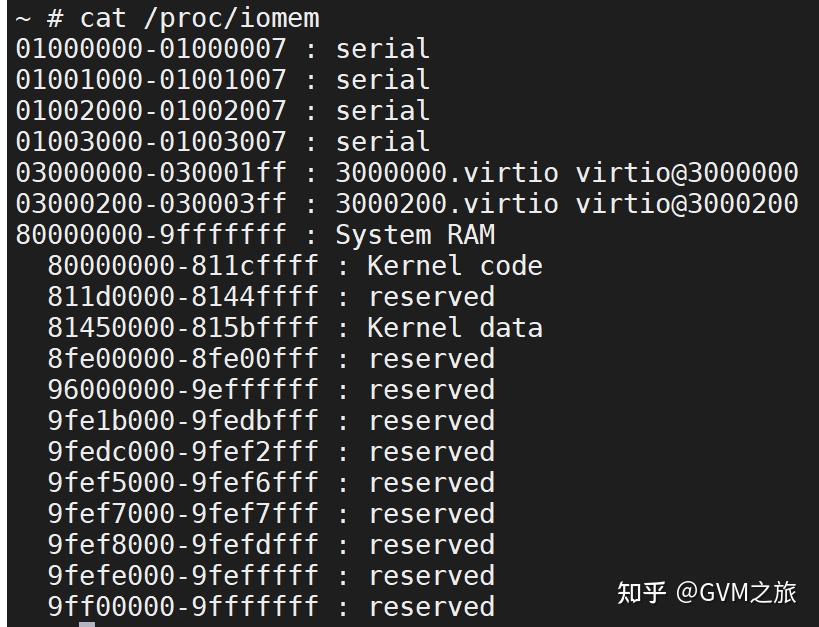Click the 9fe1b000-9fedbfff reserved range

182,421
